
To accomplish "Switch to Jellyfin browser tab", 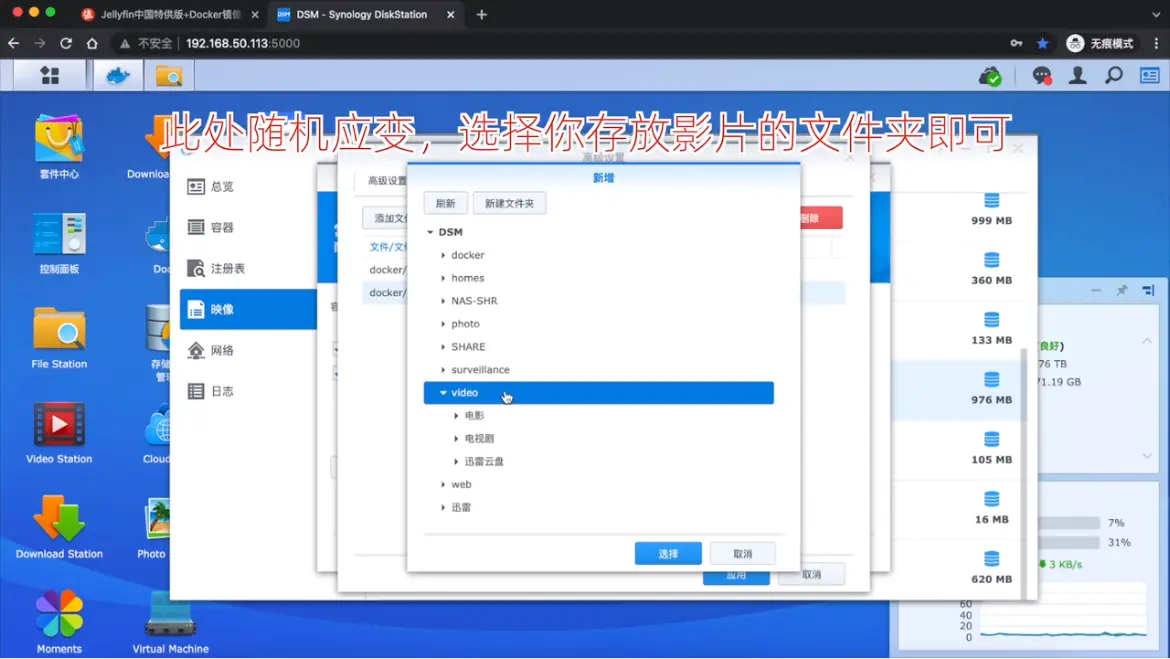I will (170, 15).
